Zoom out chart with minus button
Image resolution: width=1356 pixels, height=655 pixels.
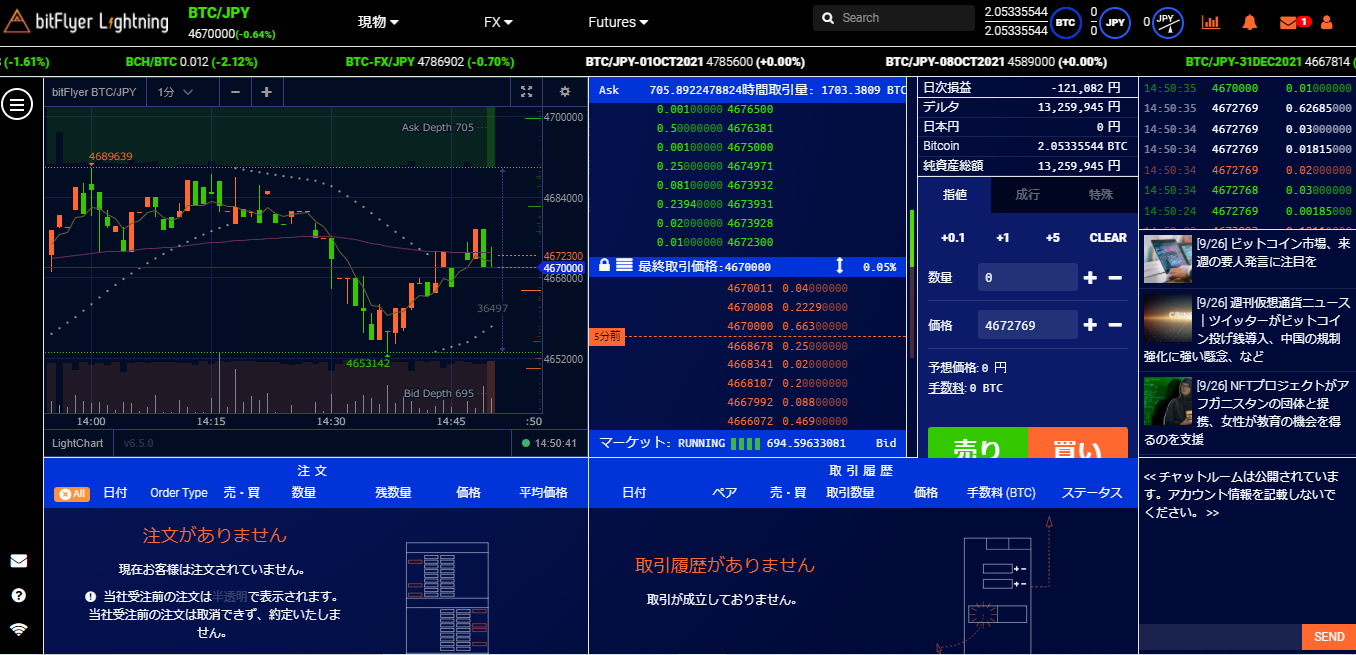click(x=235, y=92)
